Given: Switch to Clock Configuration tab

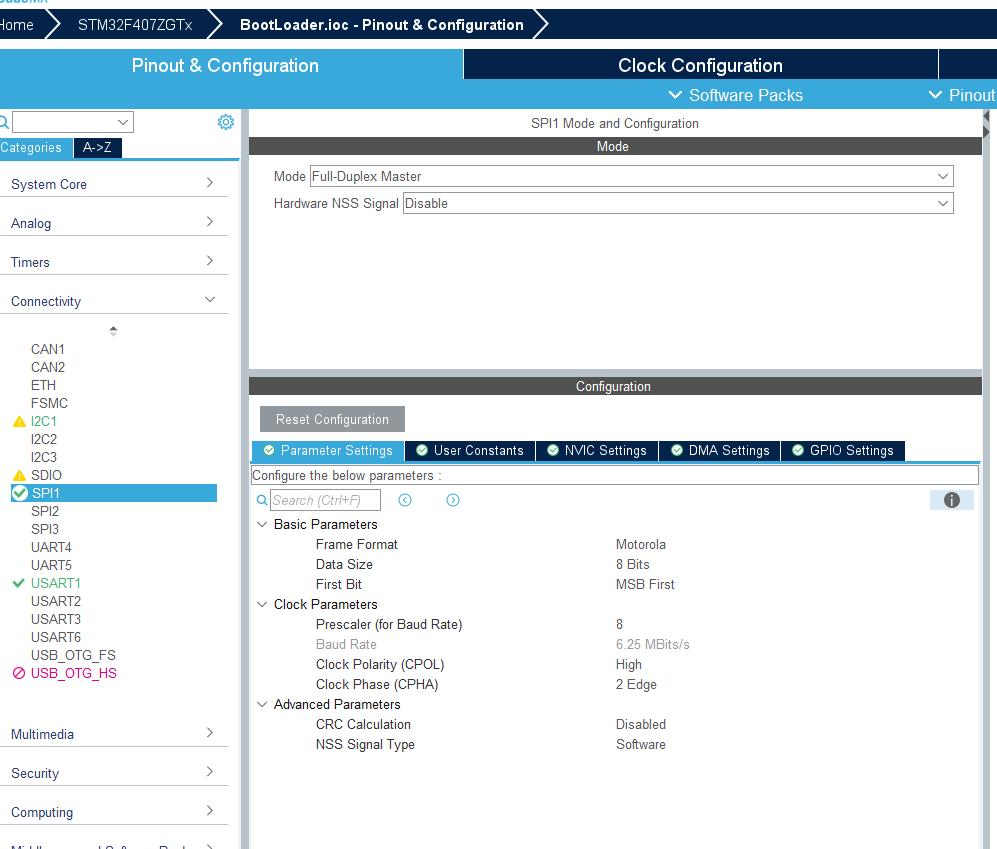Looking at the screenshot, I should click(x=701, y=65).
